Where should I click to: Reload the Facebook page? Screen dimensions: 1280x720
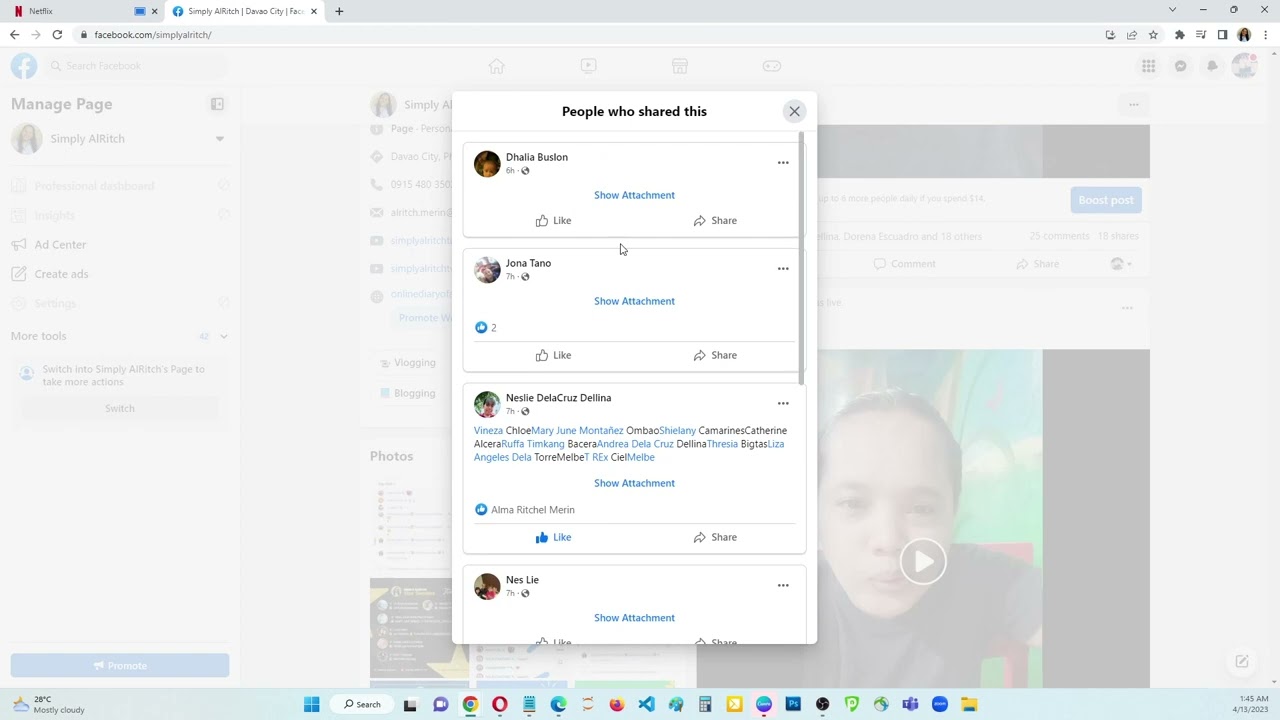click(x=57, y=34)
